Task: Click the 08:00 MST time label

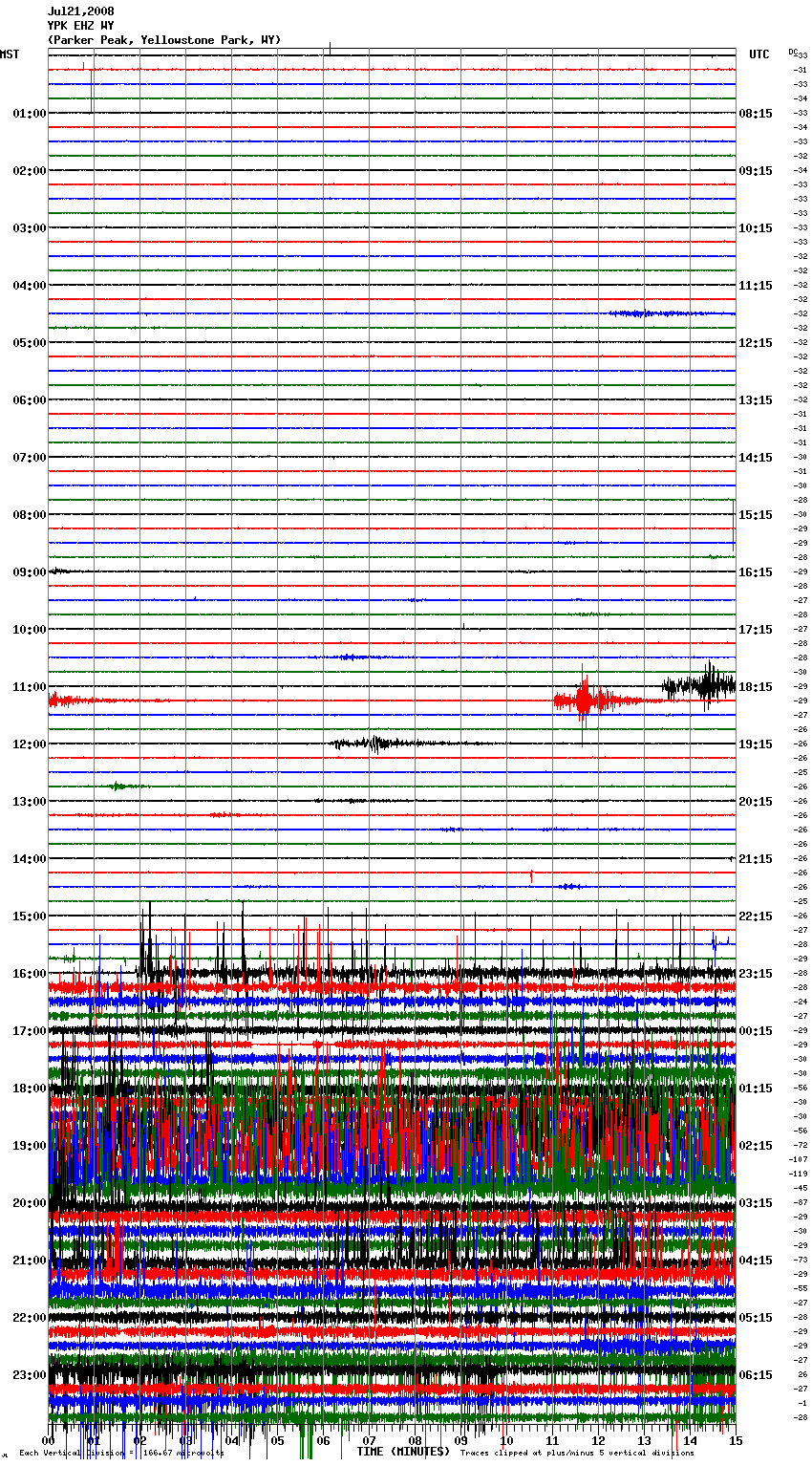Action: click(x=30, y=515)
